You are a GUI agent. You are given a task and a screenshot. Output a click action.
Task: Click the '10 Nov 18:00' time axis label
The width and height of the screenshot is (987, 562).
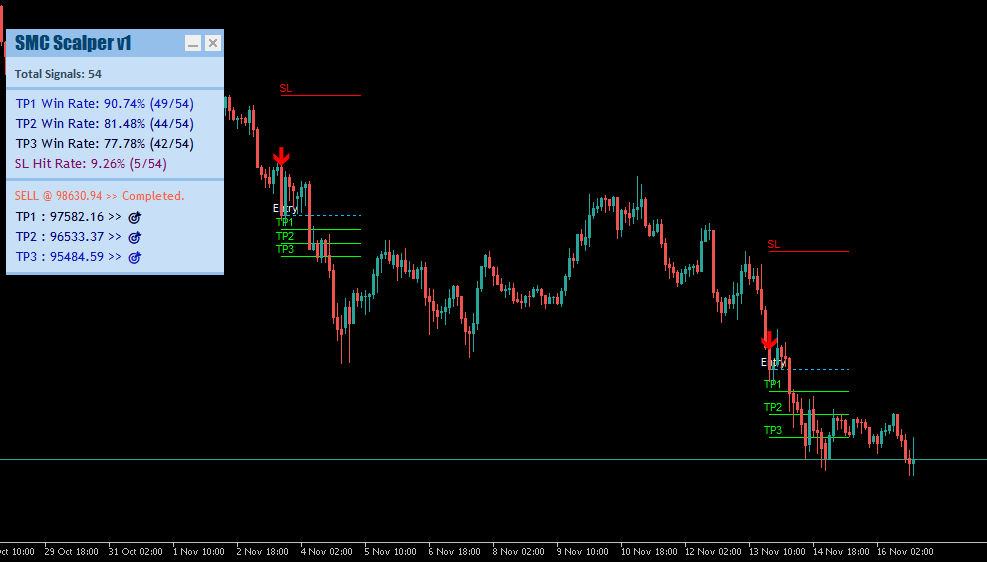click(648, 552)
